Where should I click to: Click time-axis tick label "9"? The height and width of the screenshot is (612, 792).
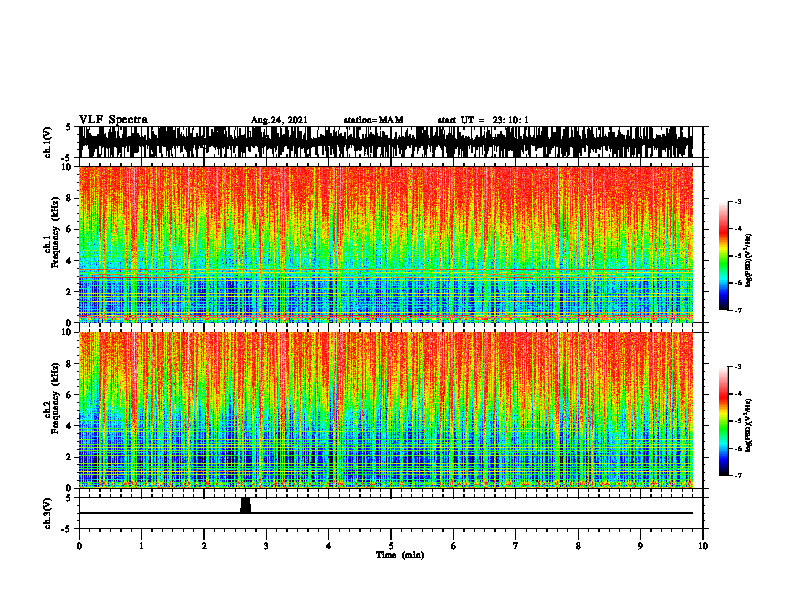click(x=640, y=546)
